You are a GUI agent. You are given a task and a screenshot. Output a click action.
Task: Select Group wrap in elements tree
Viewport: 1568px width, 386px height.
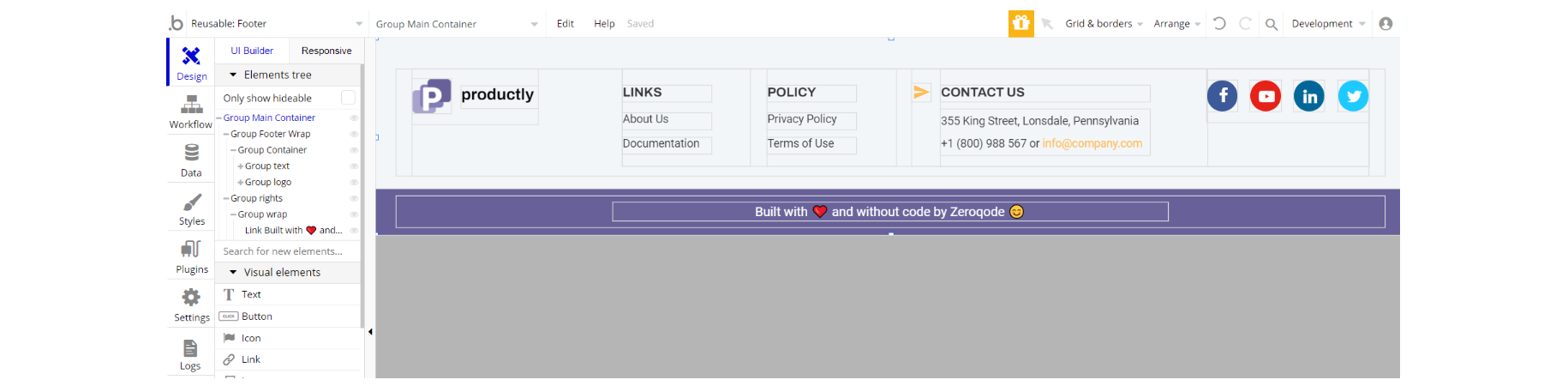pos(262,214)
